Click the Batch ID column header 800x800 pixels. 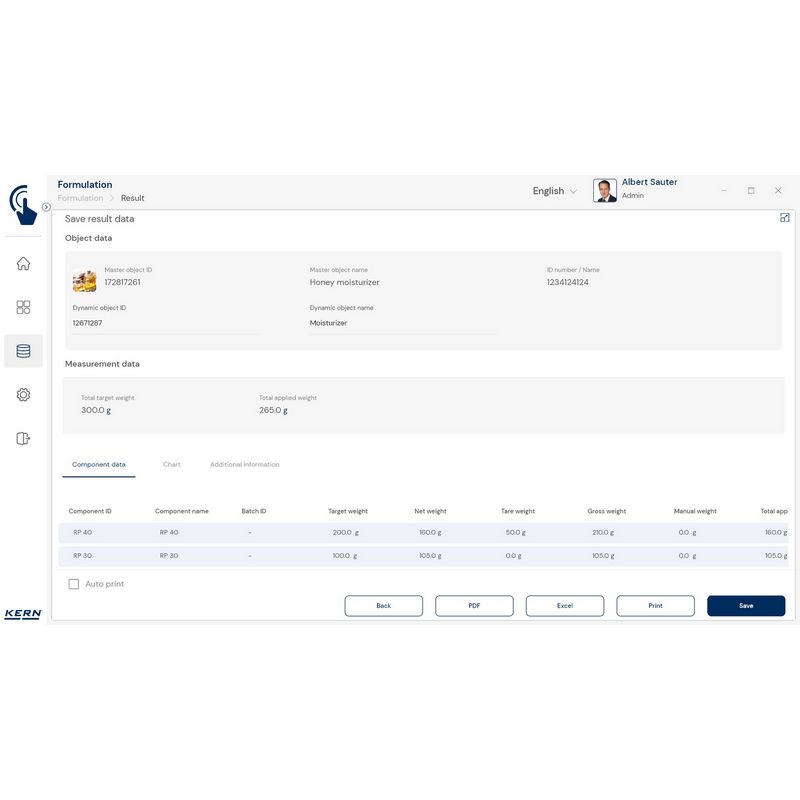click(254, 511)
